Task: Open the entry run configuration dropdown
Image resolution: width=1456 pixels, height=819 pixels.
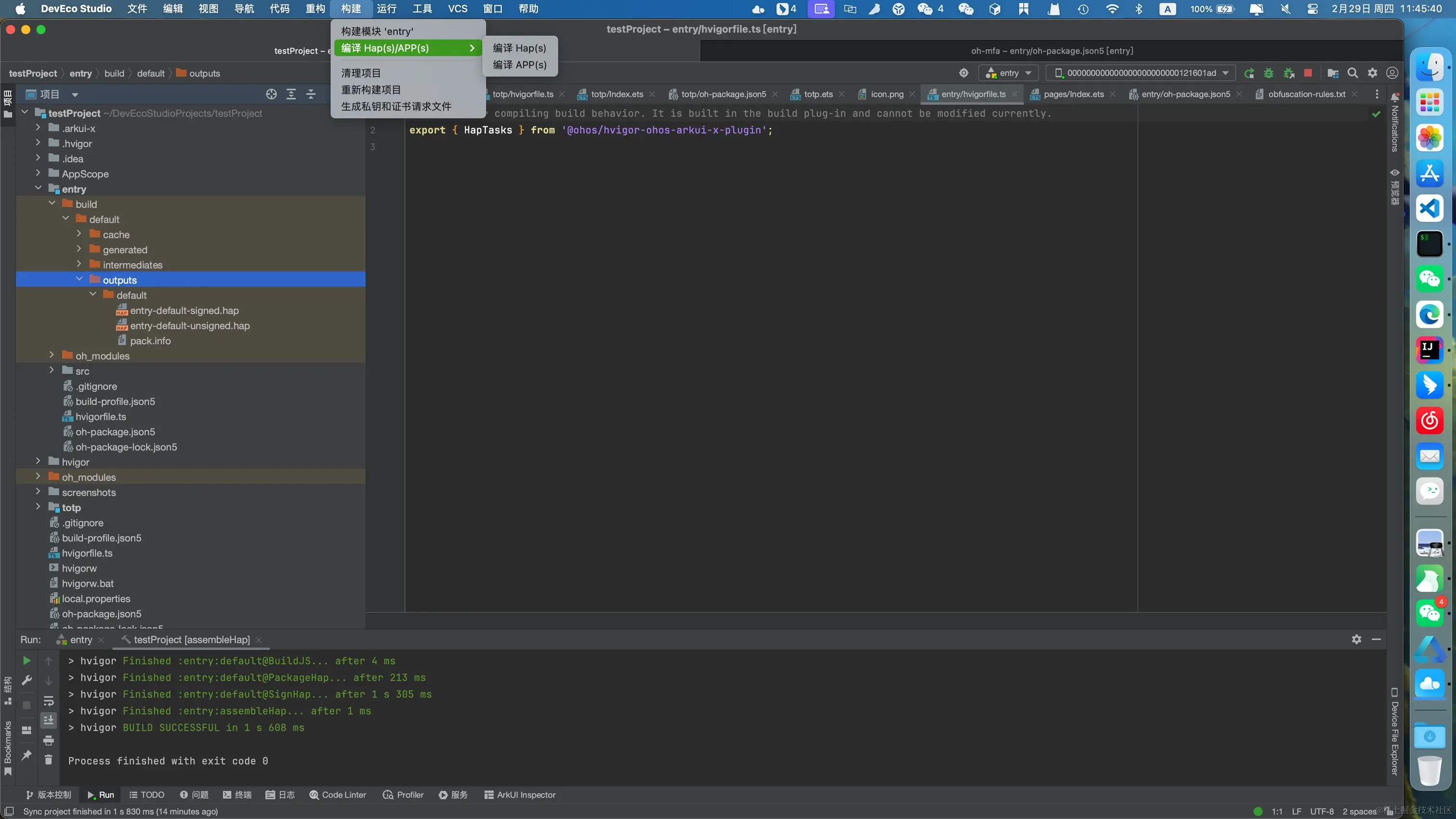Action: click(1009, 73)
